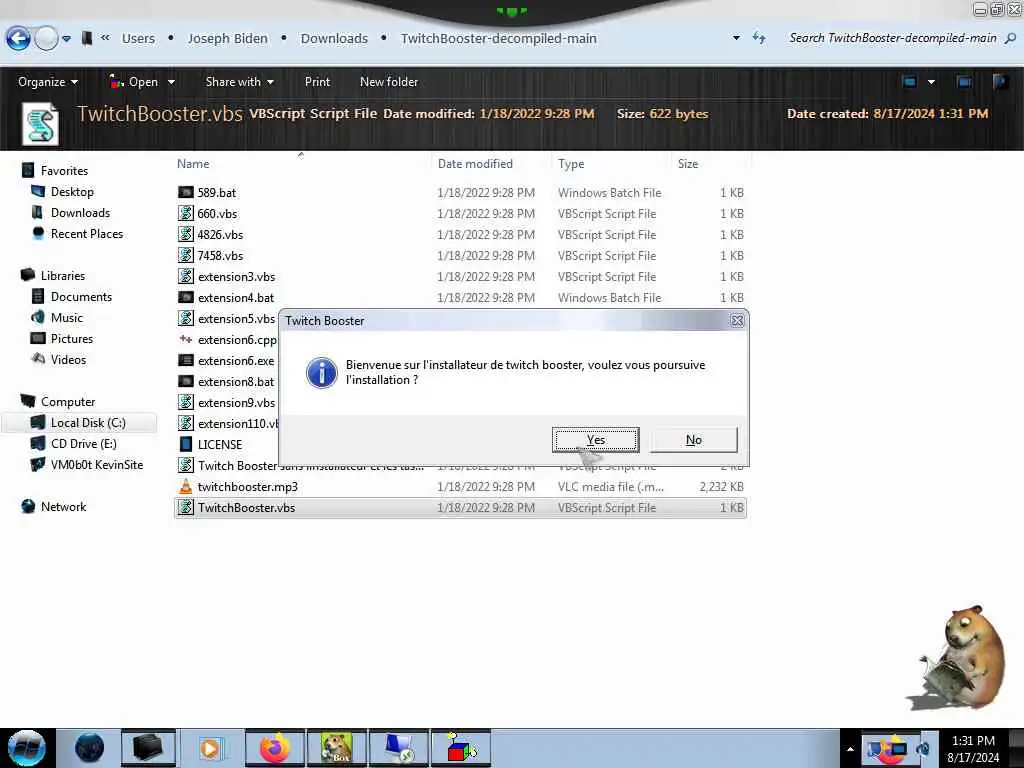1024x768 pixels.
Task: Expand the view options dropdown arrow
Action: point(931,82)
